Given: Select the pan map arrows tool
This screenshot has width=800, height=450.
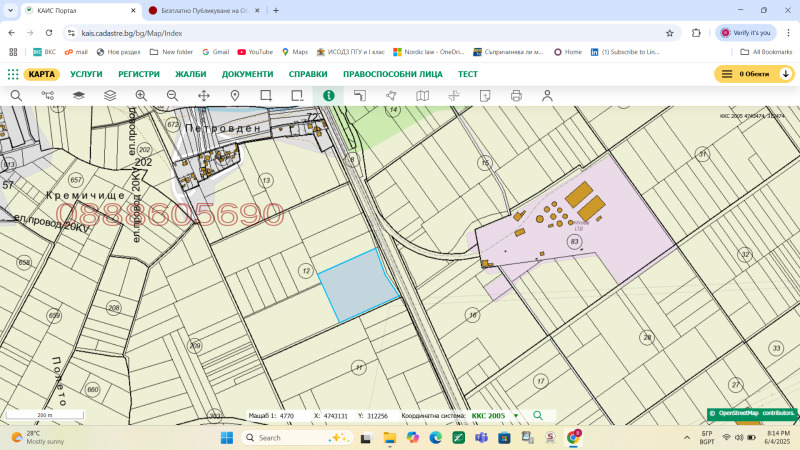Looking at the screenshot, I should click(204, 96).
